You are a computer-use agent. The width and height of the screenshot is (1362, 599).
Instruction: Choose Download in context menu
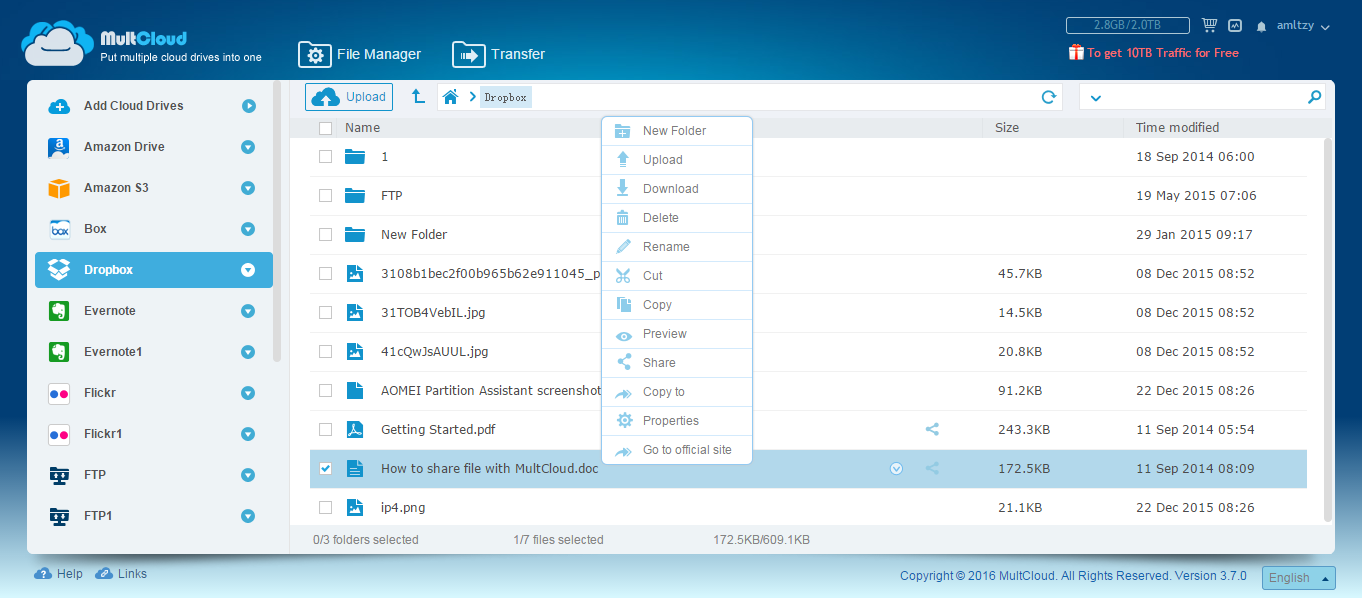pyautogui.click(x=677, y=189)
